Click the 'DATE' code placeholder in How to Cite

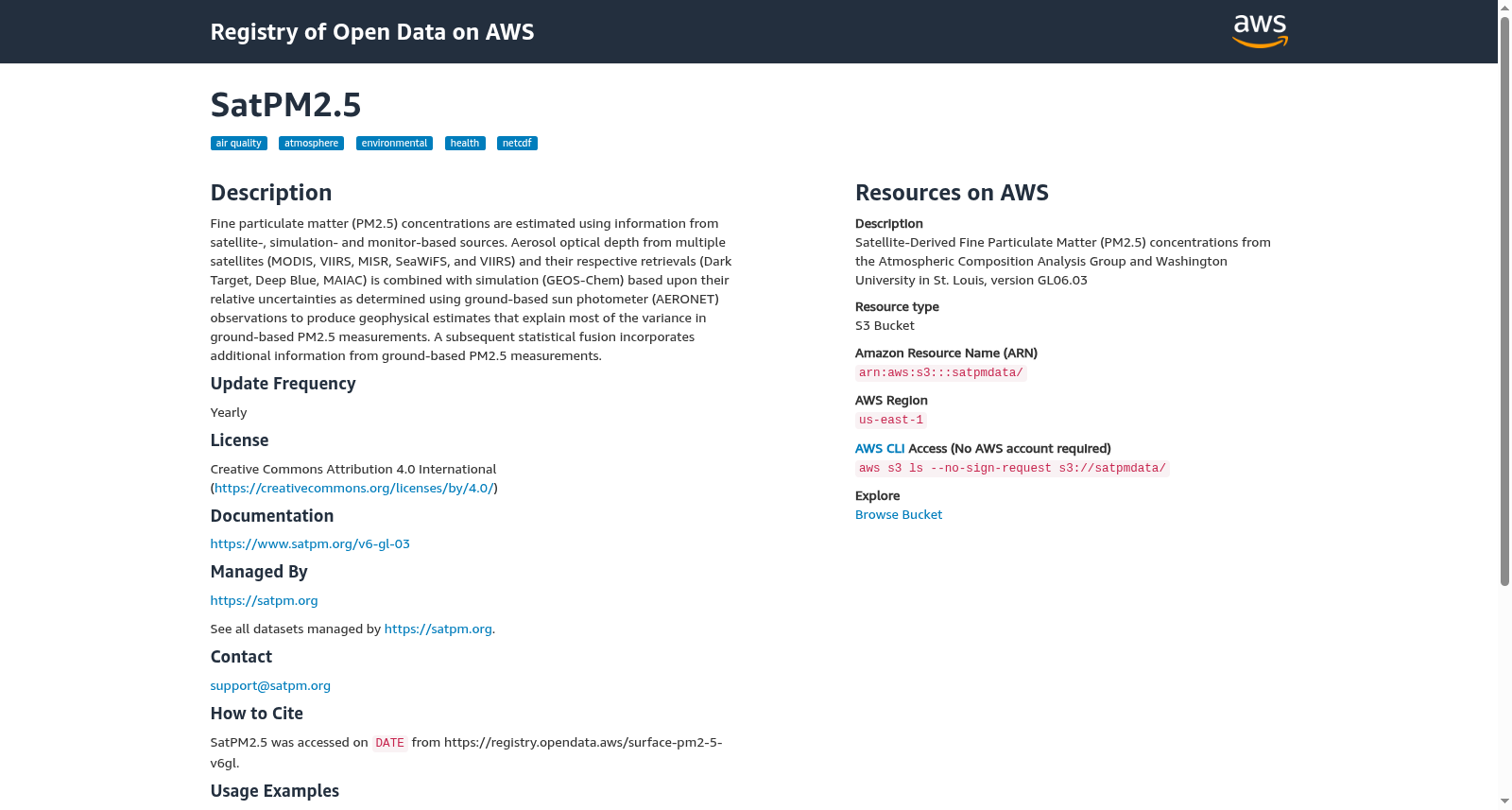(x=389, y=744)
